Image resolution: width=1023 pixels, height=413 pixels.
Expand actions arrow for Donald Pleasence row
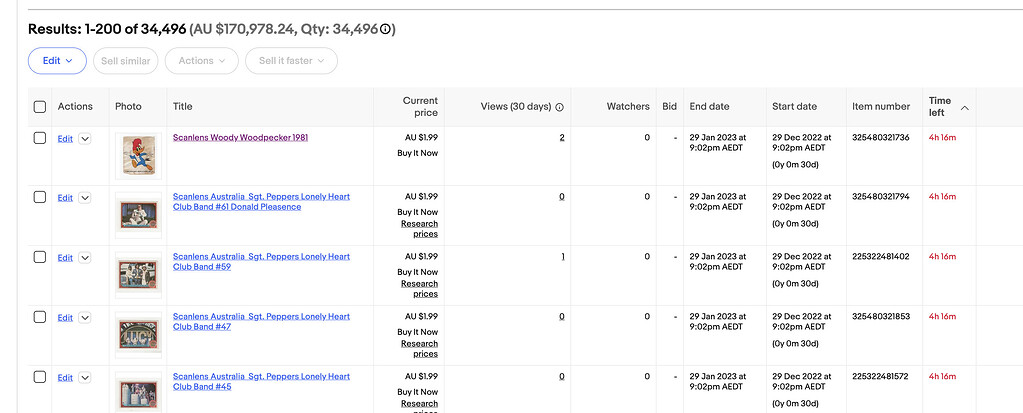click(x=84, y=198)
